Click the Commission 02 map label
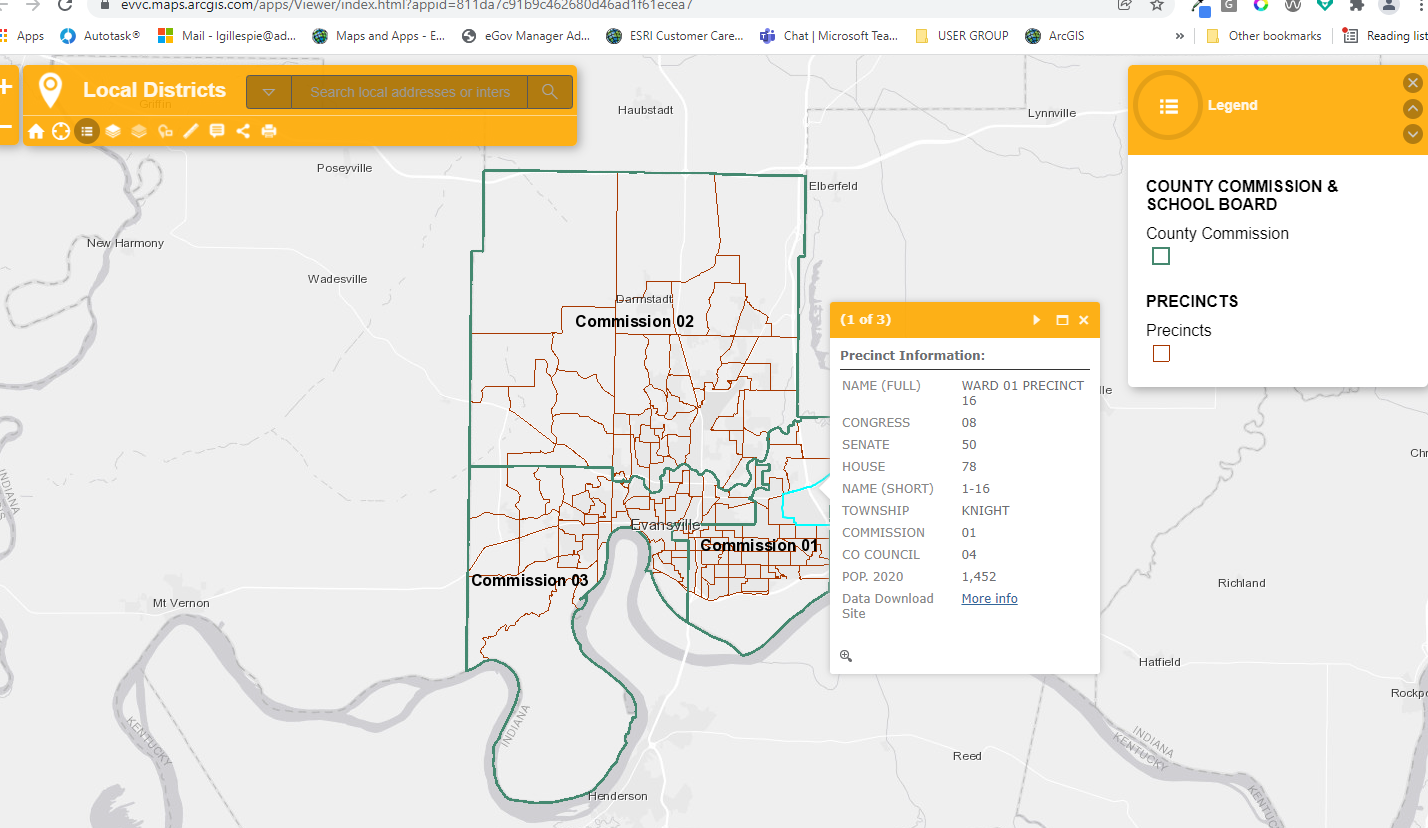The height and width of the screenshot is (828, 1428). [634, 321]
